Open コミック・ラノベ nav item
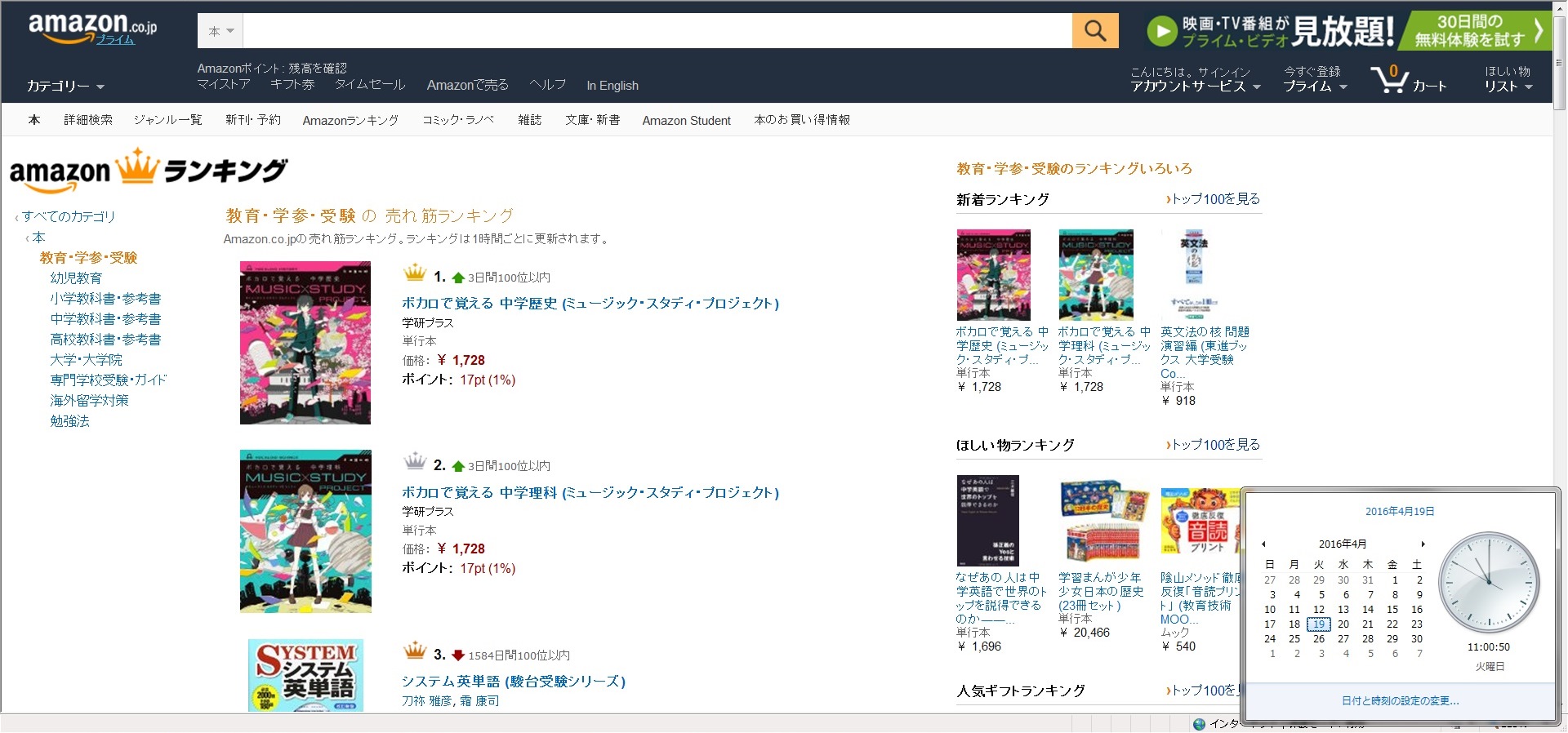1568x733 pixels. 458,120
